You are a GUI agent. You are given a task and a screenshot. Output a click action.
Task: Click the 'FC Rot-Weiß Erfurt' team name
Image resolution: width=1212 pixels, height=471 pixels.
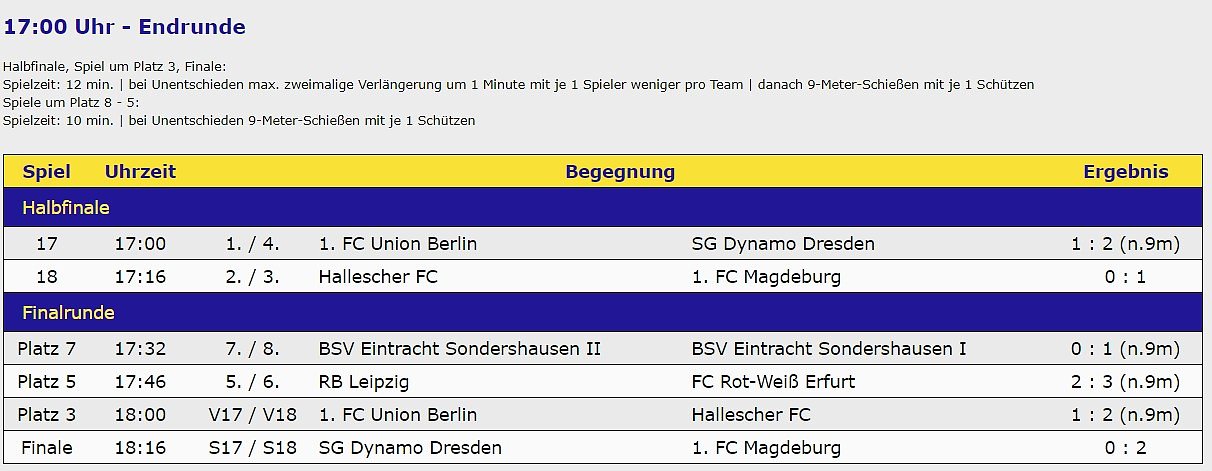pyautogui.click(x=774, y=382)
